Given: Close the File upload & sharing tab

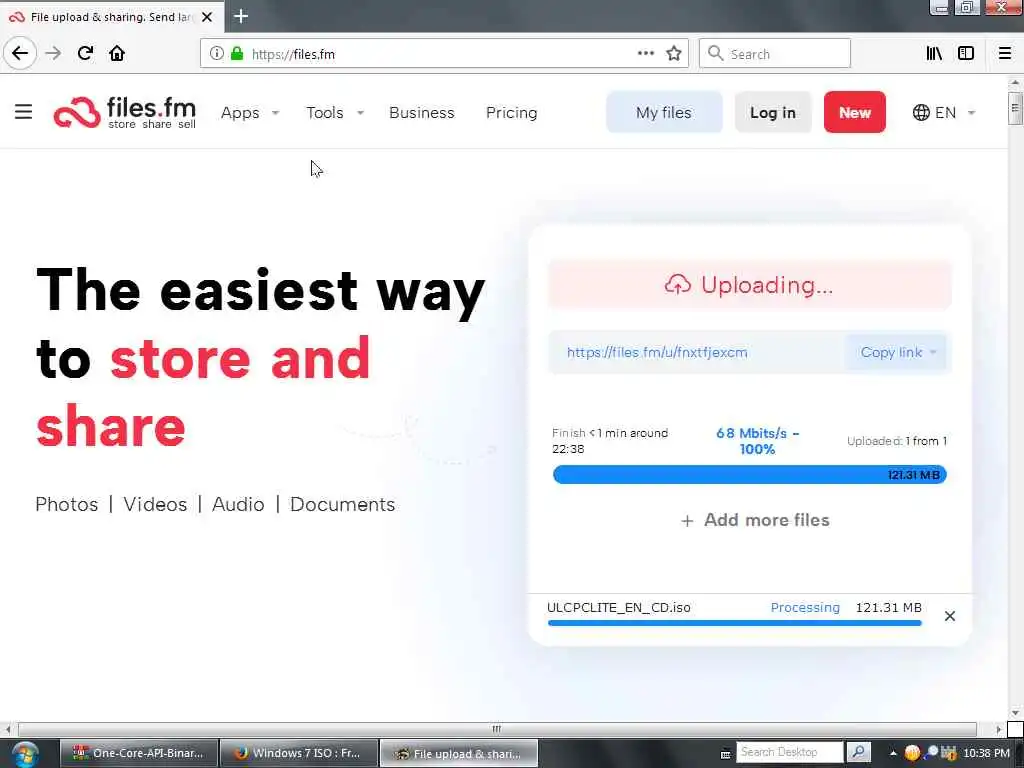Looking at the screenshot, I should [x=207, y=17].
